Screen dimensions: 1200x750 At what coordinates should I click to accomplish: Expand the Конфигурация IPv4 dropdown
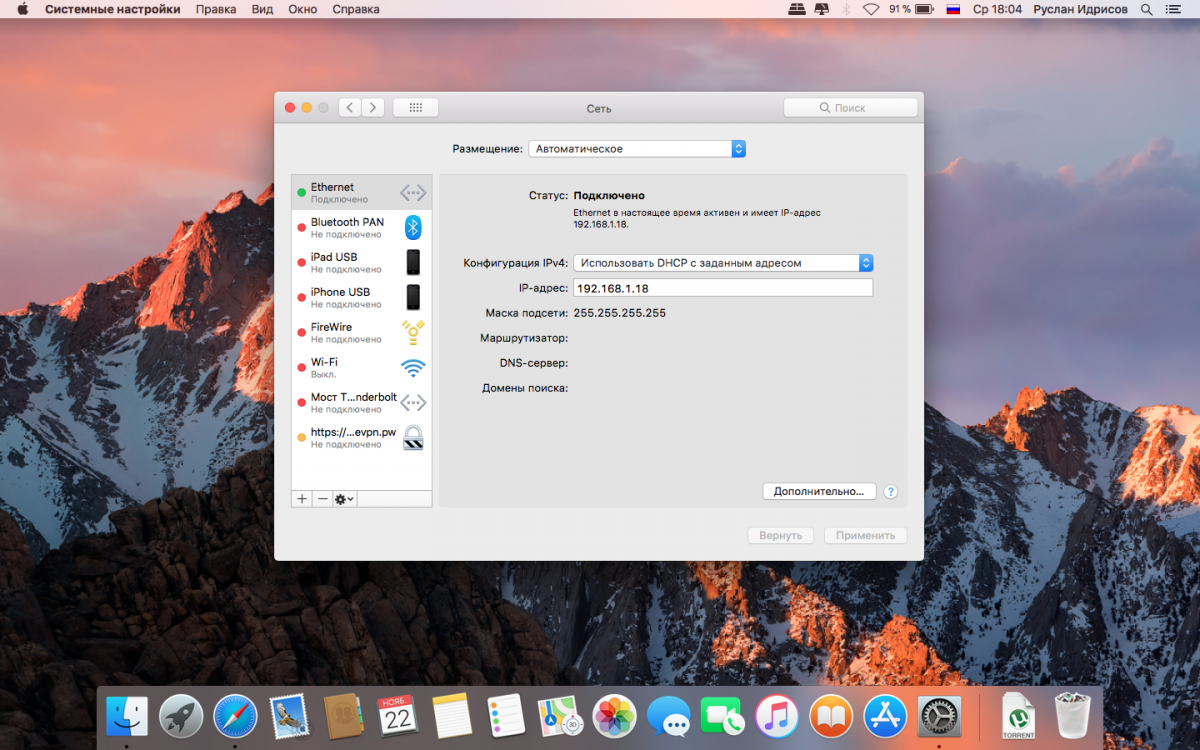pyautogui.click(x=724, y=263)
